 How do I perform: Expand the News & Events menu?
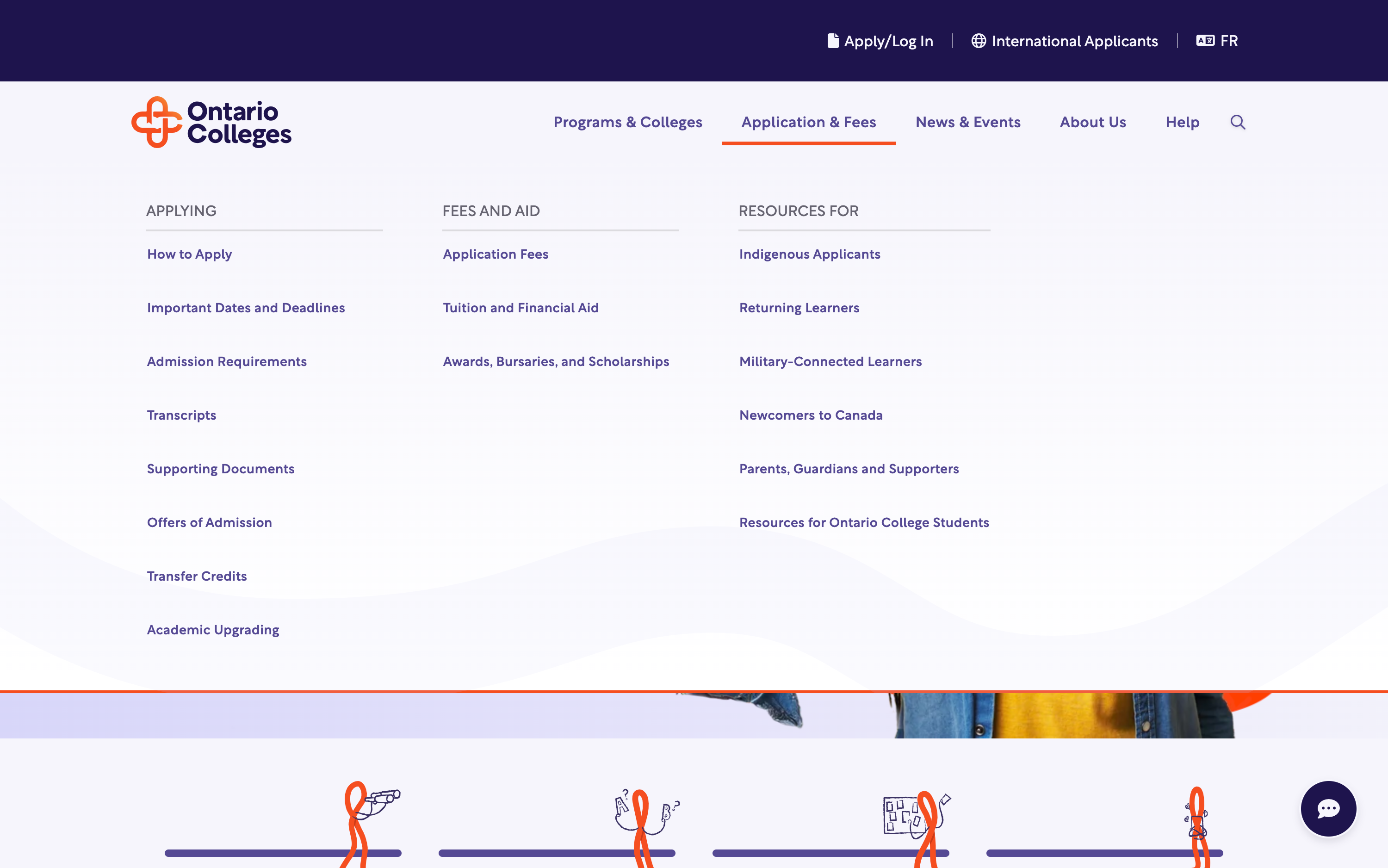(968, 122)
